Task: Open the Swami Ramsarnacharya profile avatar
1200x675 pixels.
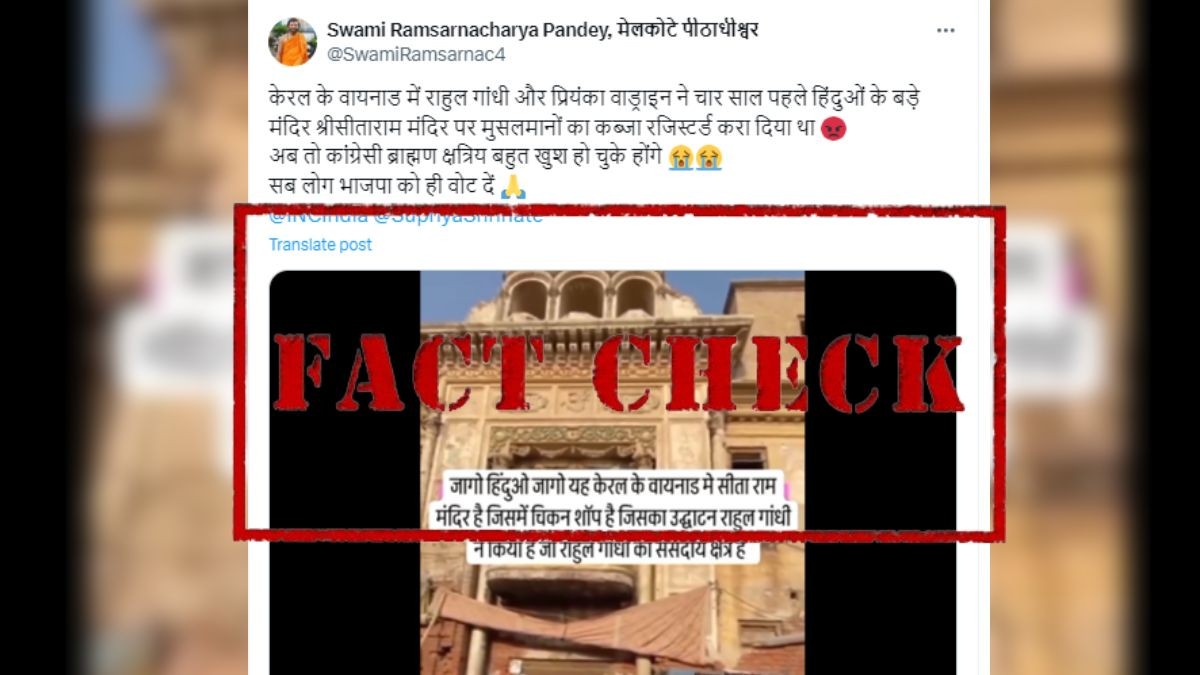Action: pos(293,42)
